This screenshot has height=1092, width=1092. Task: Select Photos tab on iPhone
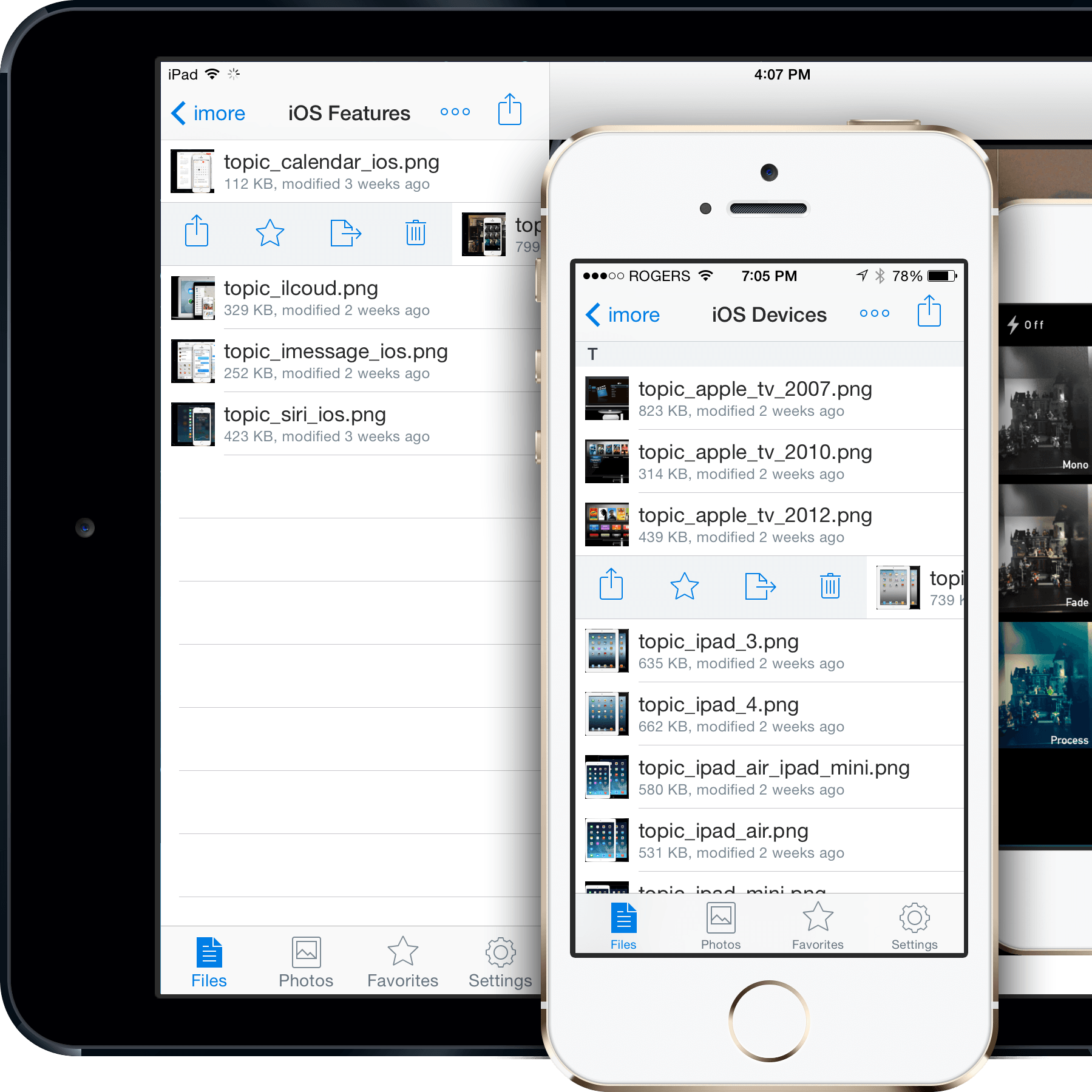click(x=721, y=926)
